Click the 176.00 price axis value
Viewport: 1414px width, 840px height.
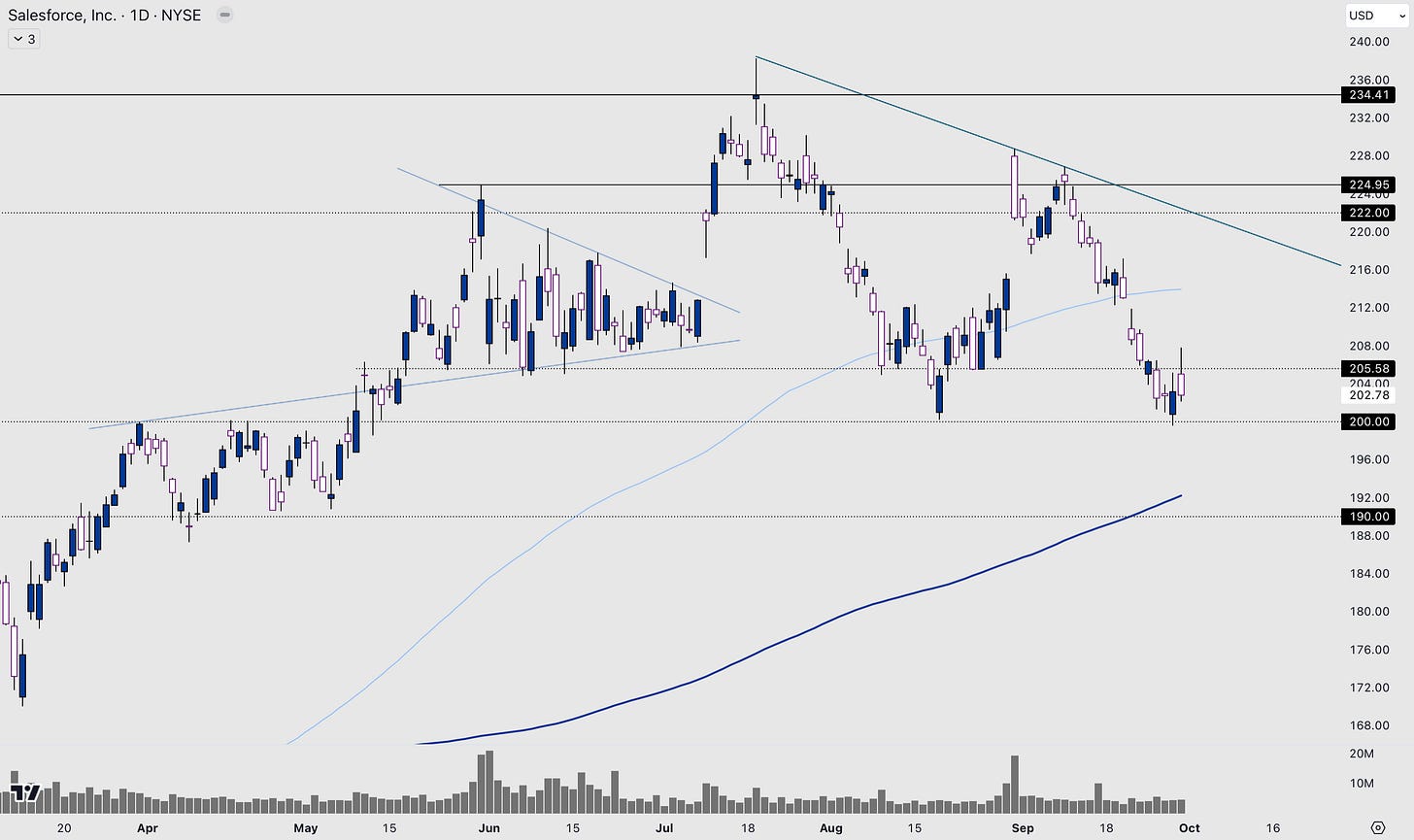[1368, 650]
